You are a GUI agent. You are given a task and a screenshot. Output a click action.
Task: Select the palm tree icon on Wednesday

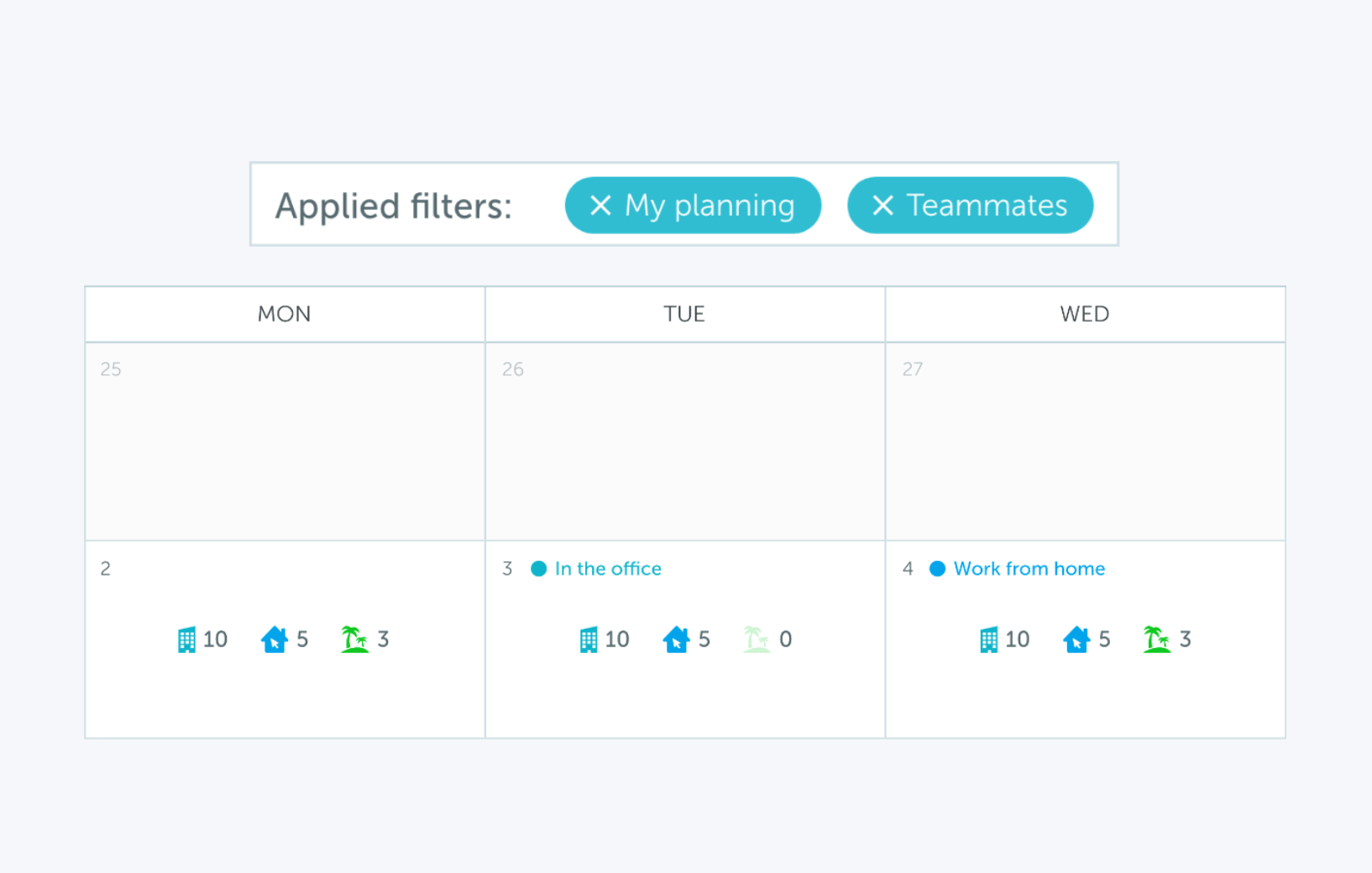pos(1157,639)
